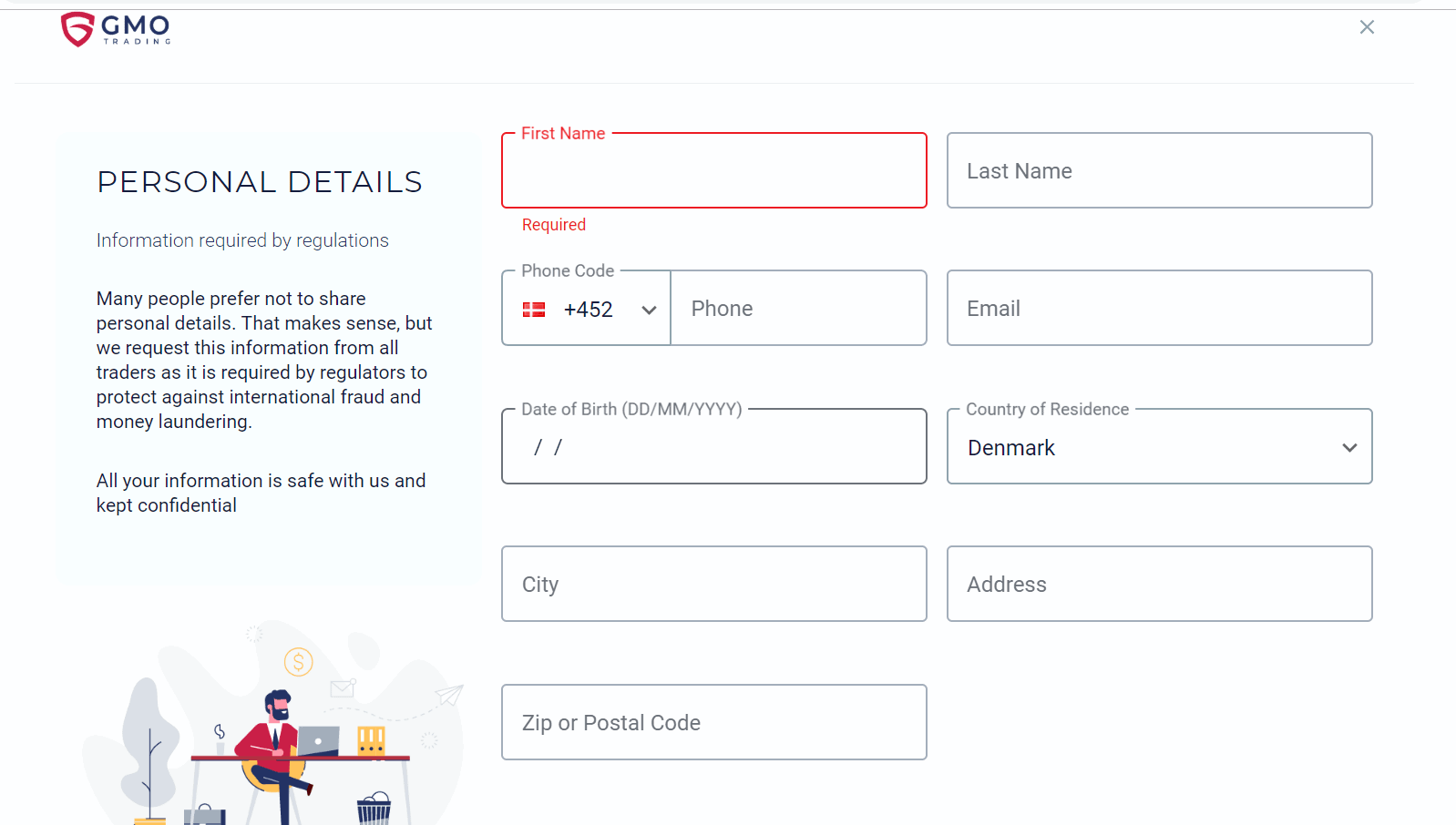Screen dimensions: 1456x825
Task: Focus the First Name field
Action: pos(714,170)
